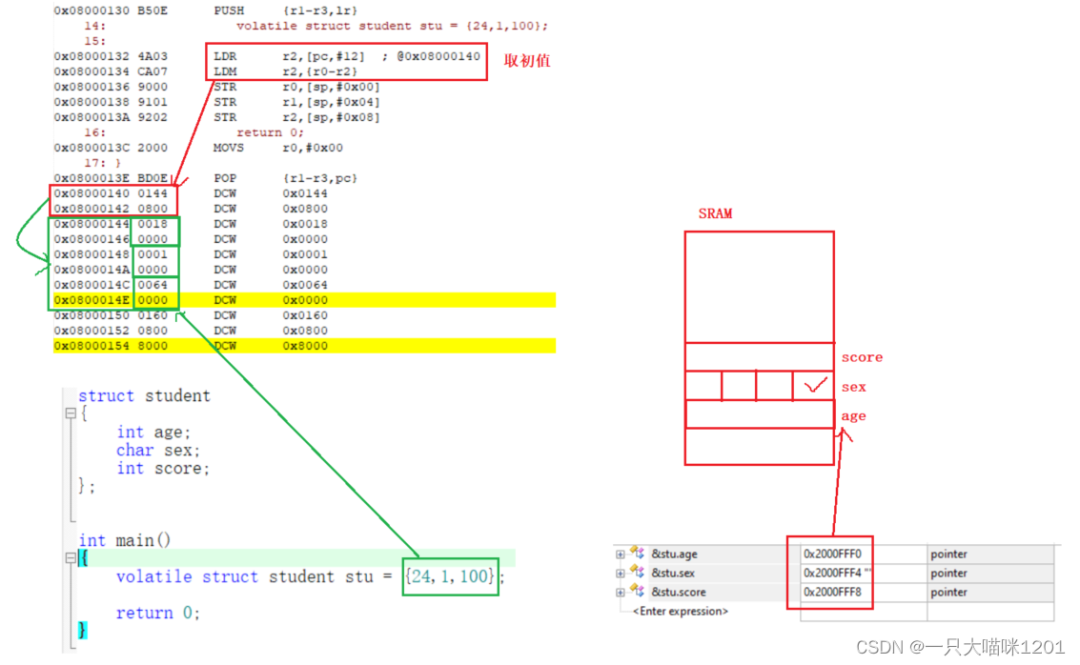Collapse the struct student code block
This screenshot has width=1080, height=665.
(x=70, y=414)
